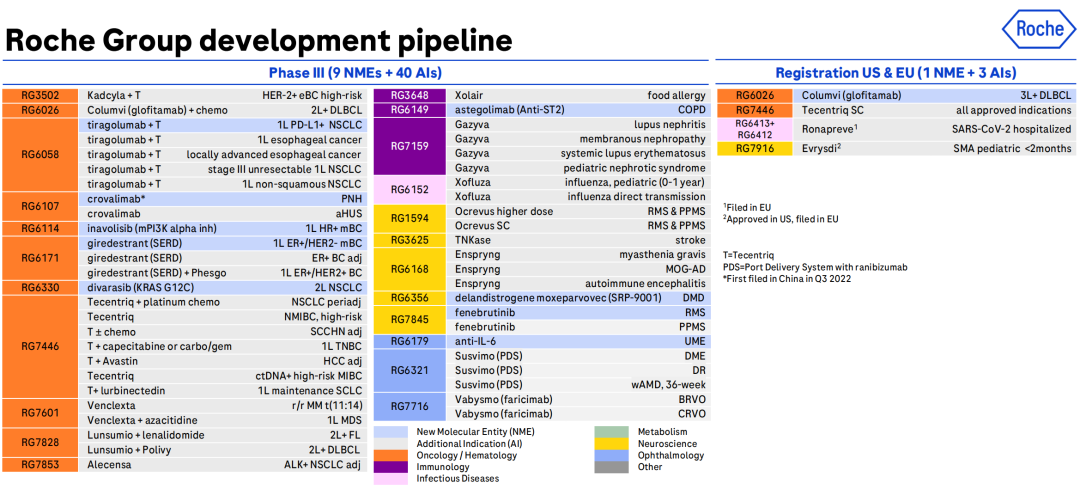
Task: Select the Kadcyla + T row
Action: (222, 95)
